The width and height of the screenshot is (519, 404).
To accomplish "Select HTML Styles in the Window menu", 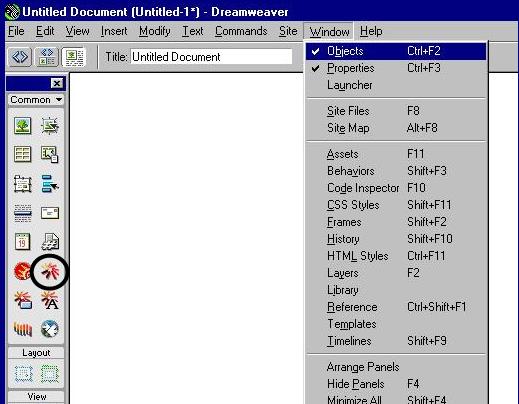I will click(x=396, y=256).
